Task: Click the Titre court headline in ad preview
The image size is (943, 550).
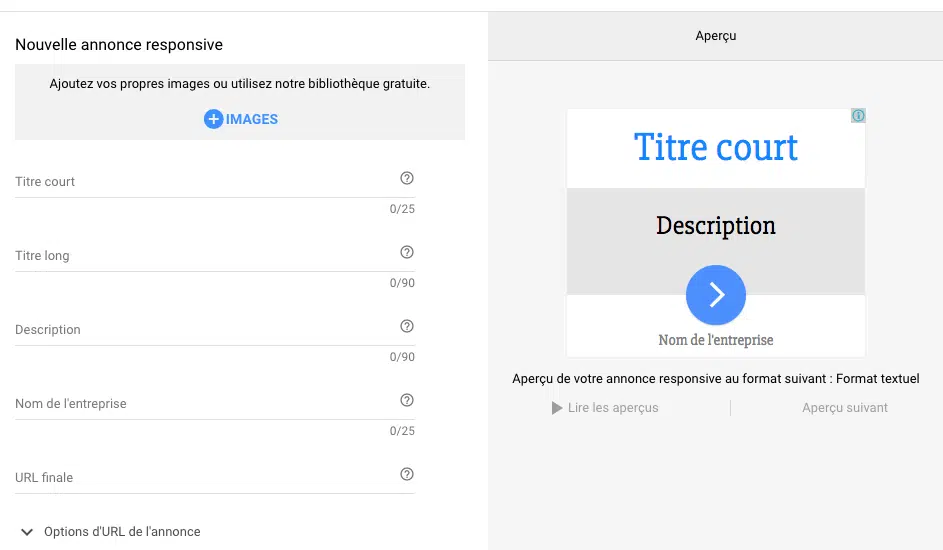Action: (716, 148)
